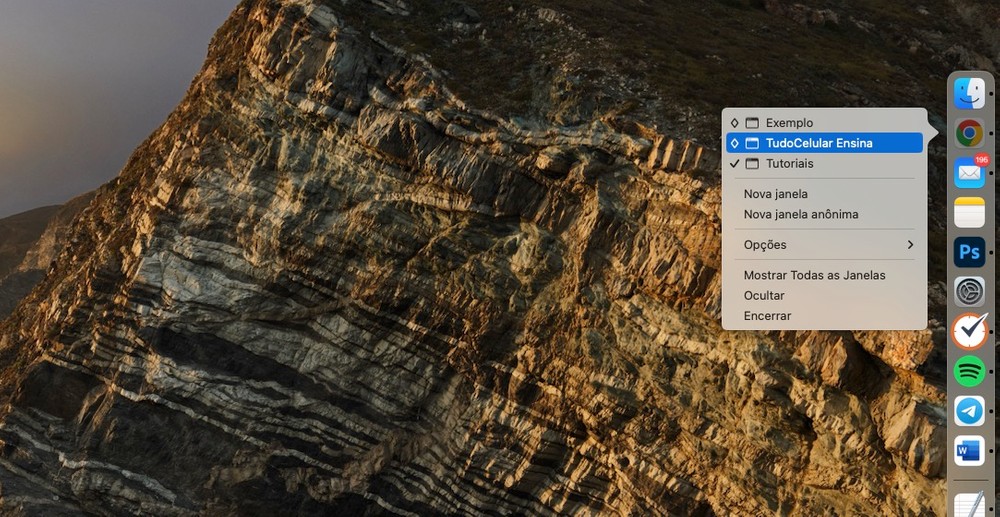Choose Nova janela from menu
This screenshot has height=517, width=1000.
[775, 194]
